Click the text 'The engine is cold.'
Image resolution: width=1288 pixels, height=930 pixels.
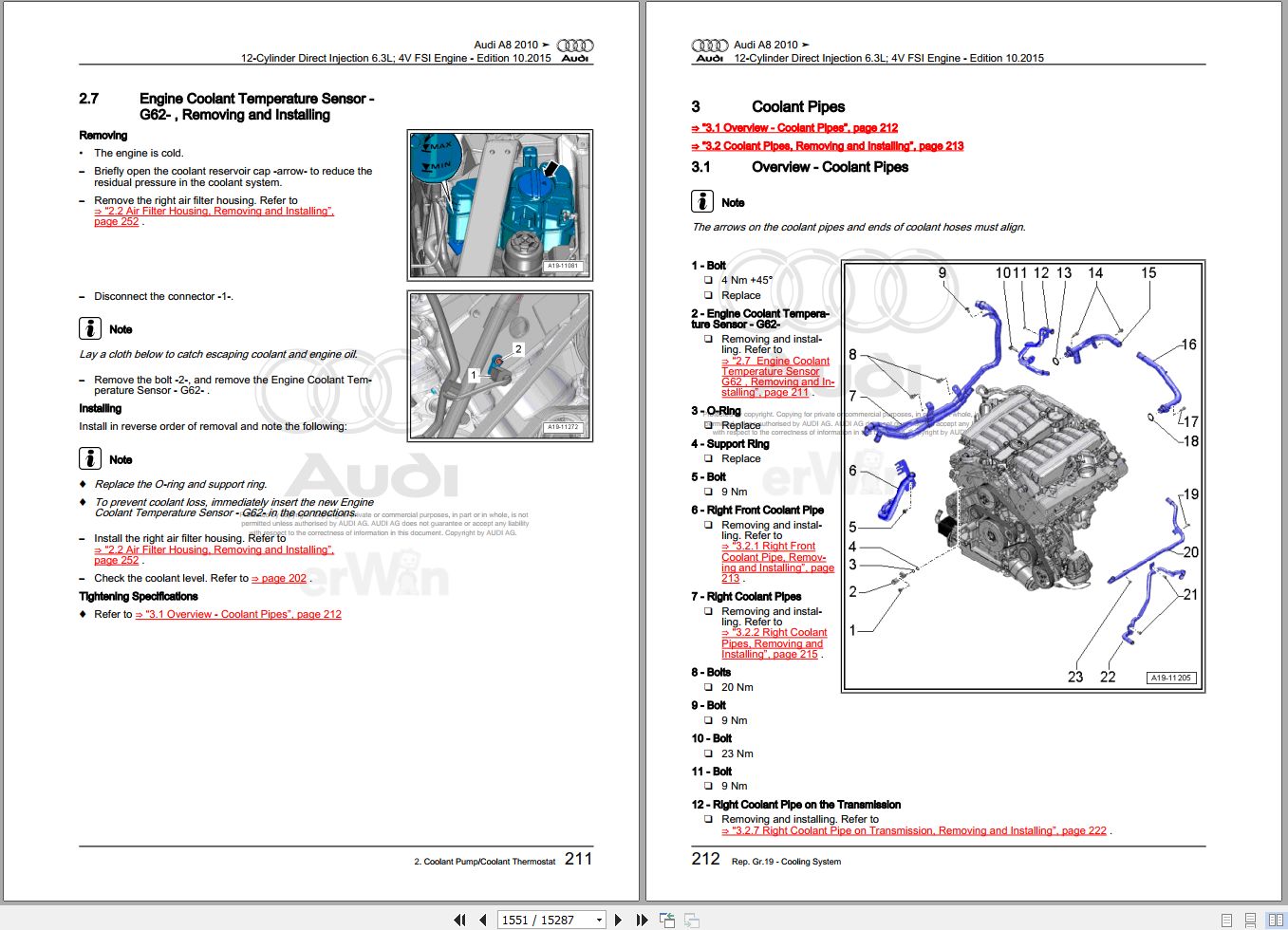pyautogui.click(x=139, y=153)
